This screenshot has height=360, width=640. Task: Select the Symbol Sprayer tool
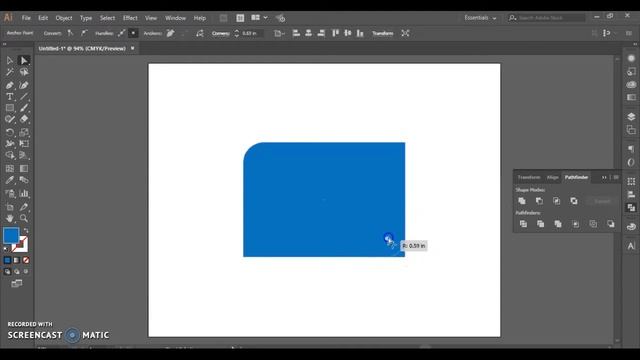(x=10, y=193)
